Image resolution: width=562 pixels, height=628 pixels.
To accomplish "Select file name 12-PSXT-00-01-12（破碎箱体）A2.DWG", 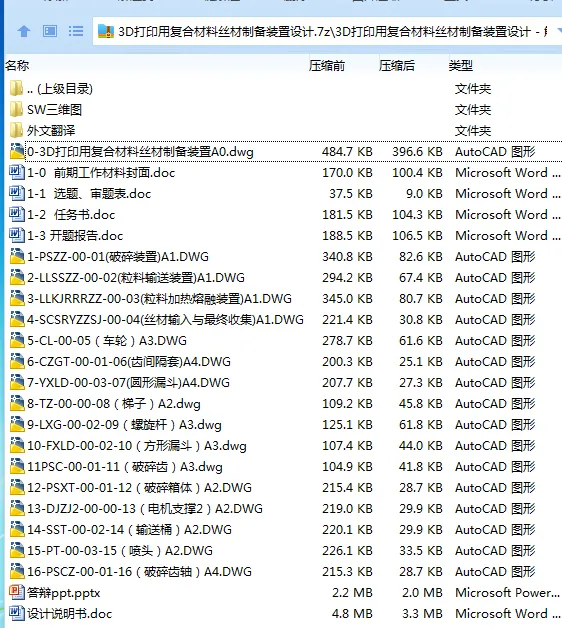I will [139, 487].
